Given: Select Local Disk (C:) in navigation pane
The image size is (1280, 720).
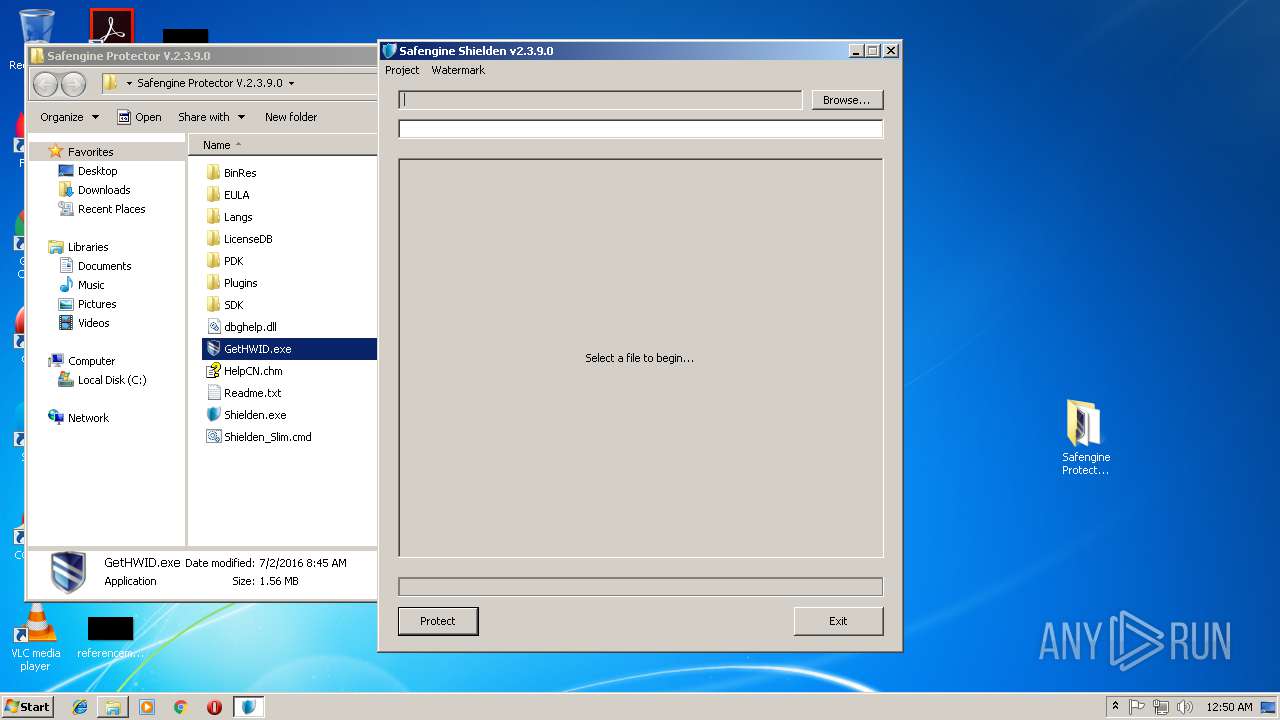Looking at the screenshot, I should pos(112,380).
